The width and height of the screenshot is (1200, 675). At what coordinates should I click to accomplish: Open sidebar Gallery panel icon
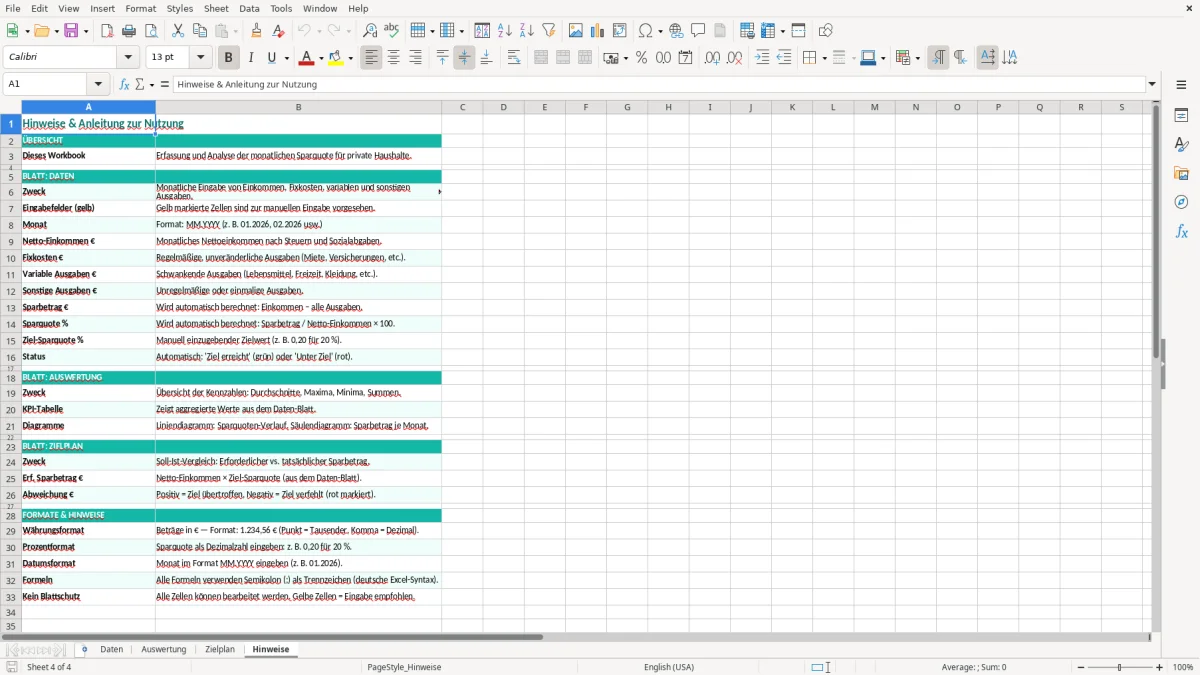click(1181, 174)
